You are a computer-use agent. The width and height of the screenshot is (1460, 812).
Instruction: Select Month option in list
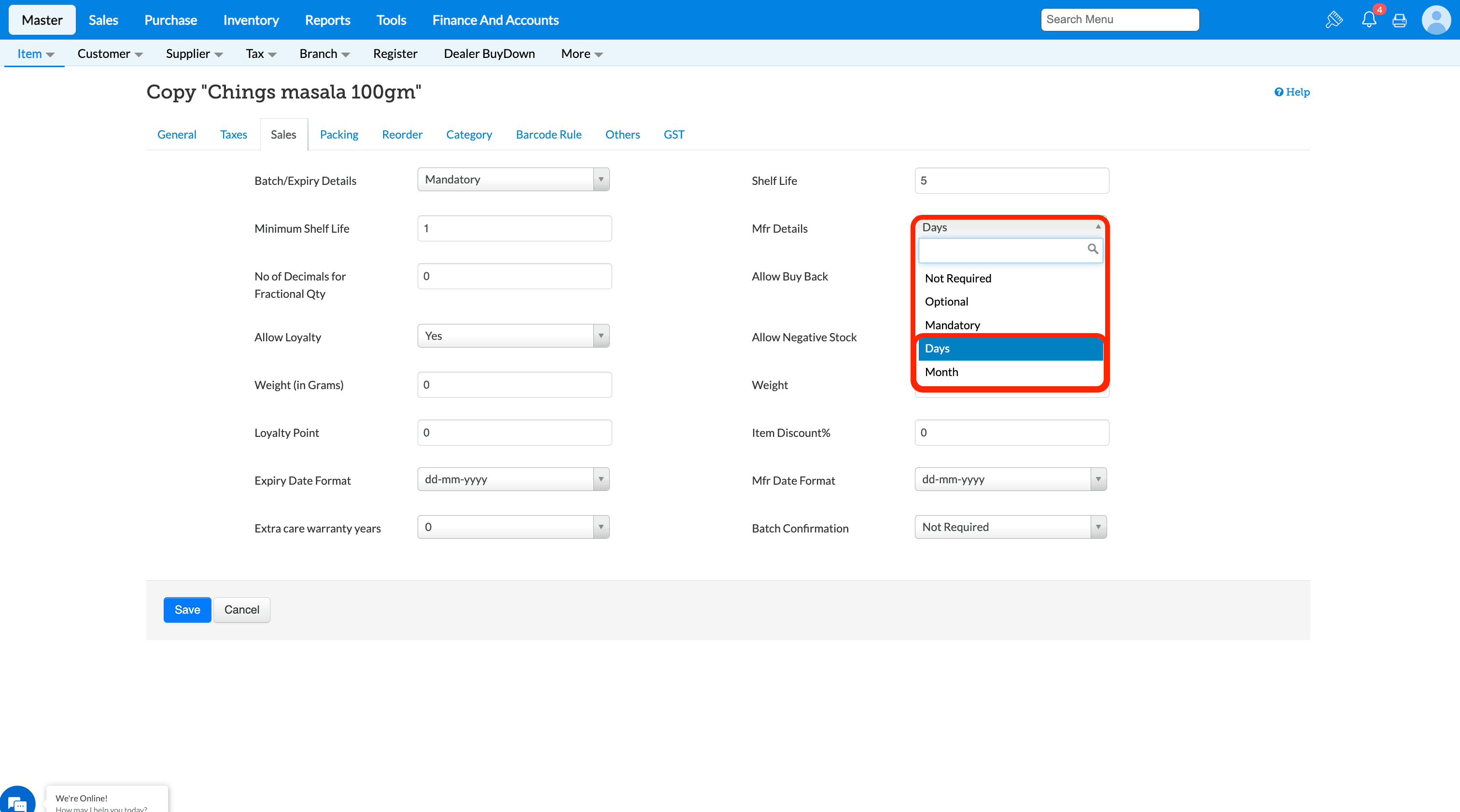[x=941, y=372]
